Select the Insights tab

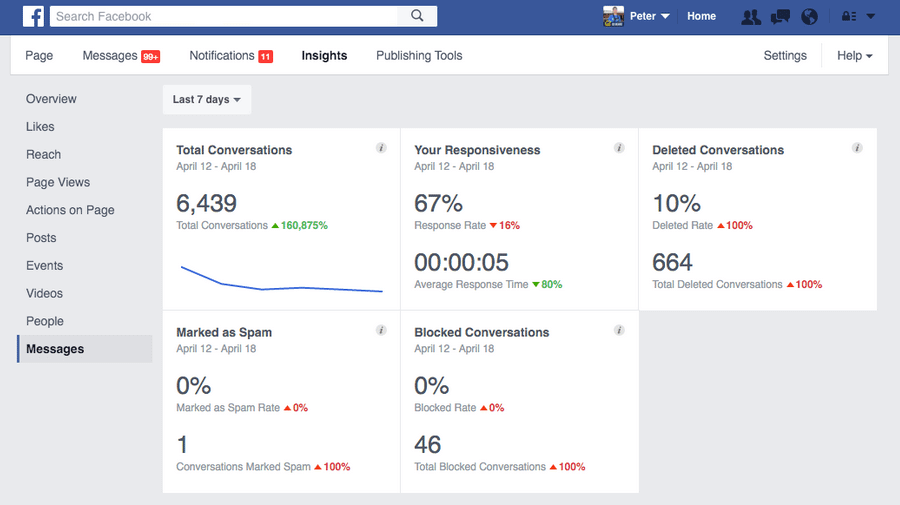tap(324, 56)
